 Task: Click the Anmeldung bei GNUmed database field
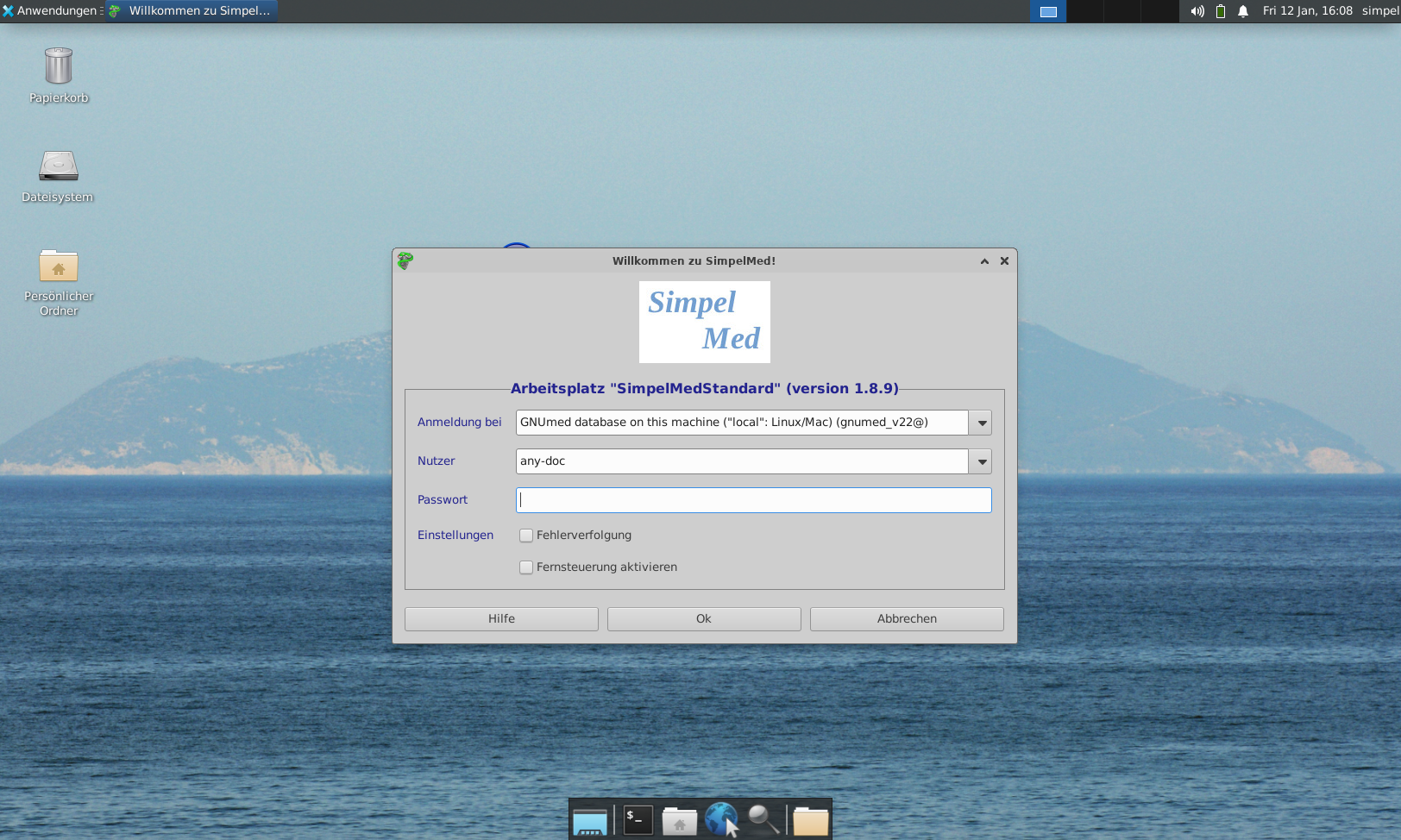pyautogui.click(x=742, y=423)
